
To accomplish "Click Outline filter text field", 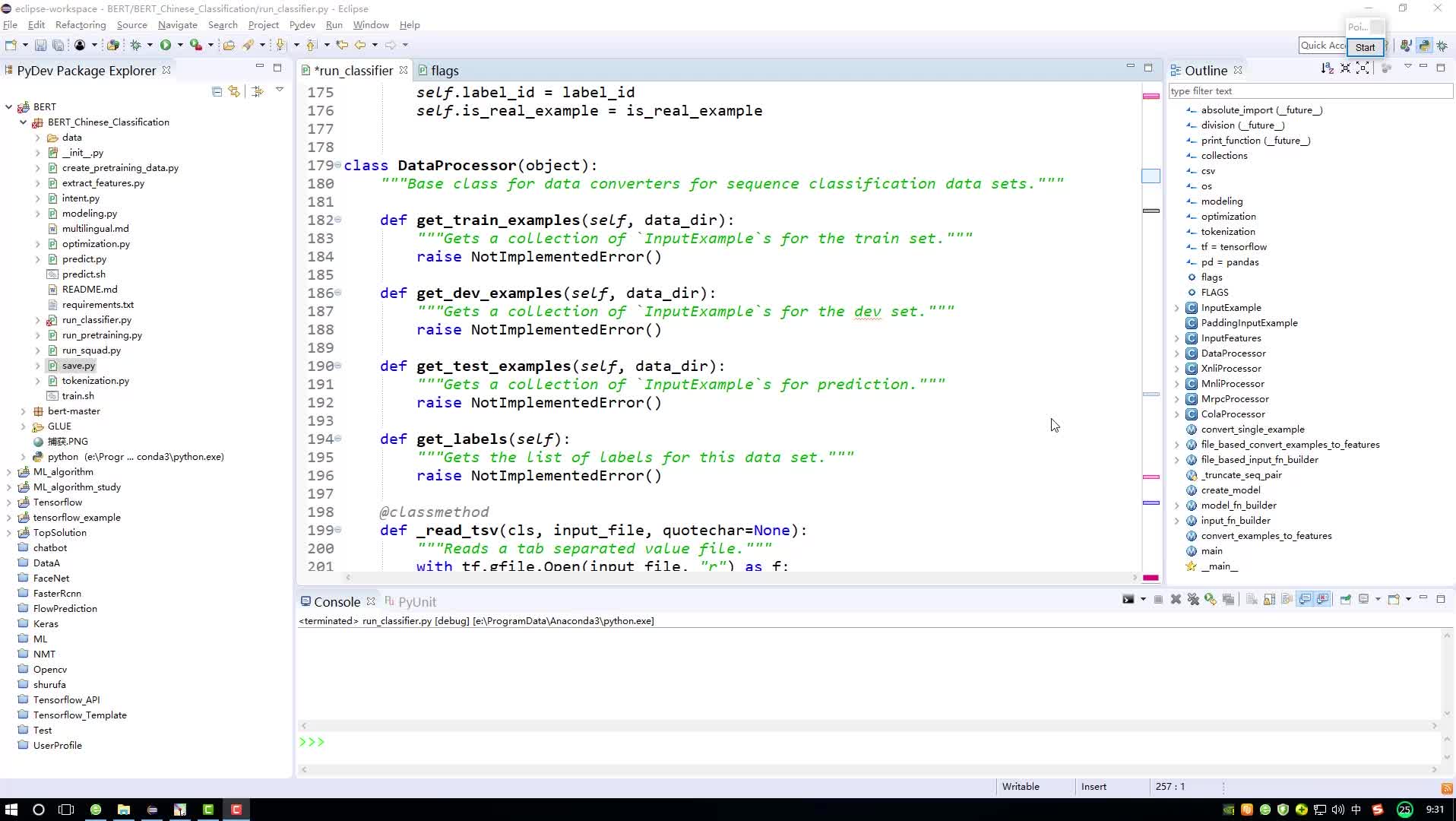I will point(1310,91).
